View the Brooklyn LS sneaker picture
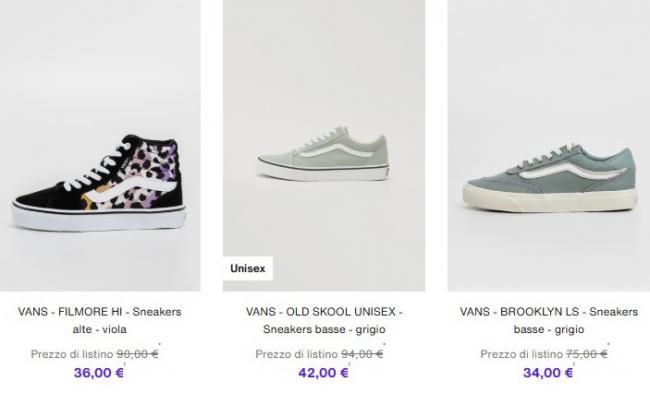The image size is (650, 405). [x=549, y=180]
